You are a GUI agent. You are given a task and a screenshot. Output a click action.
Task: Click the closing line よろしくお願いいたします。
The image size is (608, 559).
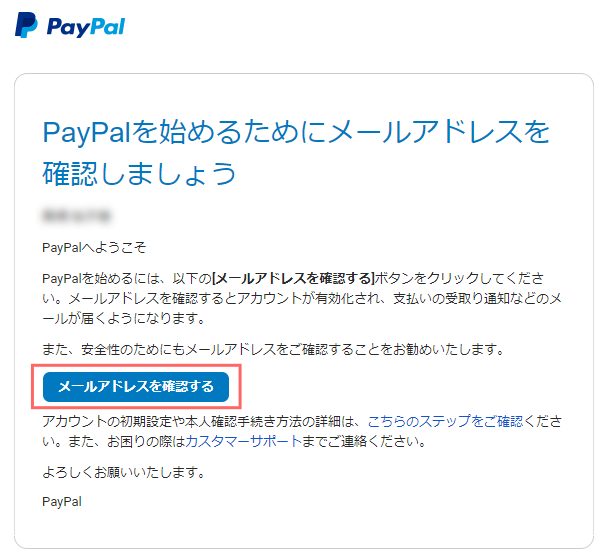click(x=124, y=472)
